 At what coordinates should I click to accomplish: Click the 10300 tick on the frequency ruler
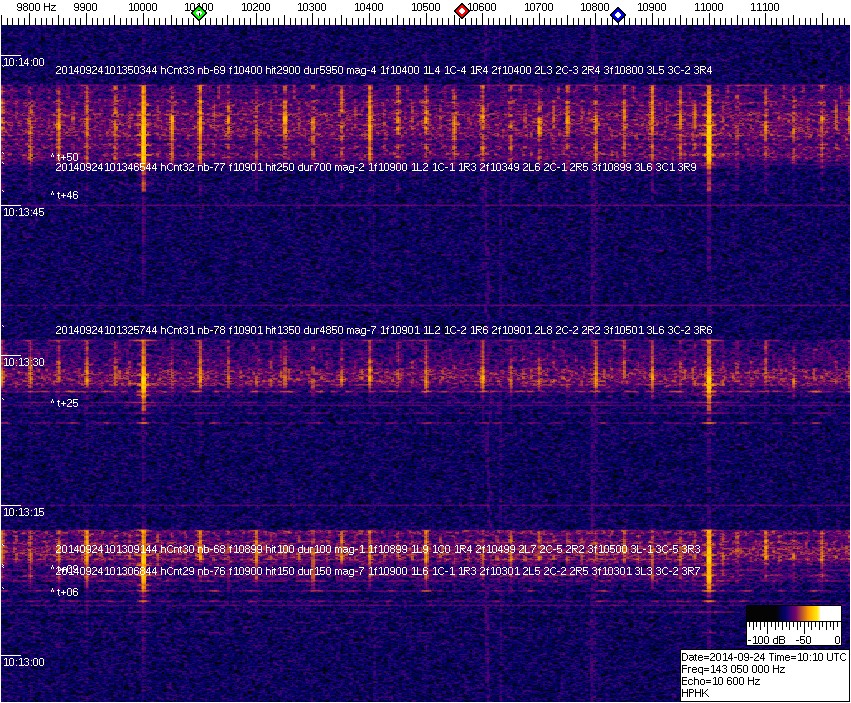coord(313,7)
